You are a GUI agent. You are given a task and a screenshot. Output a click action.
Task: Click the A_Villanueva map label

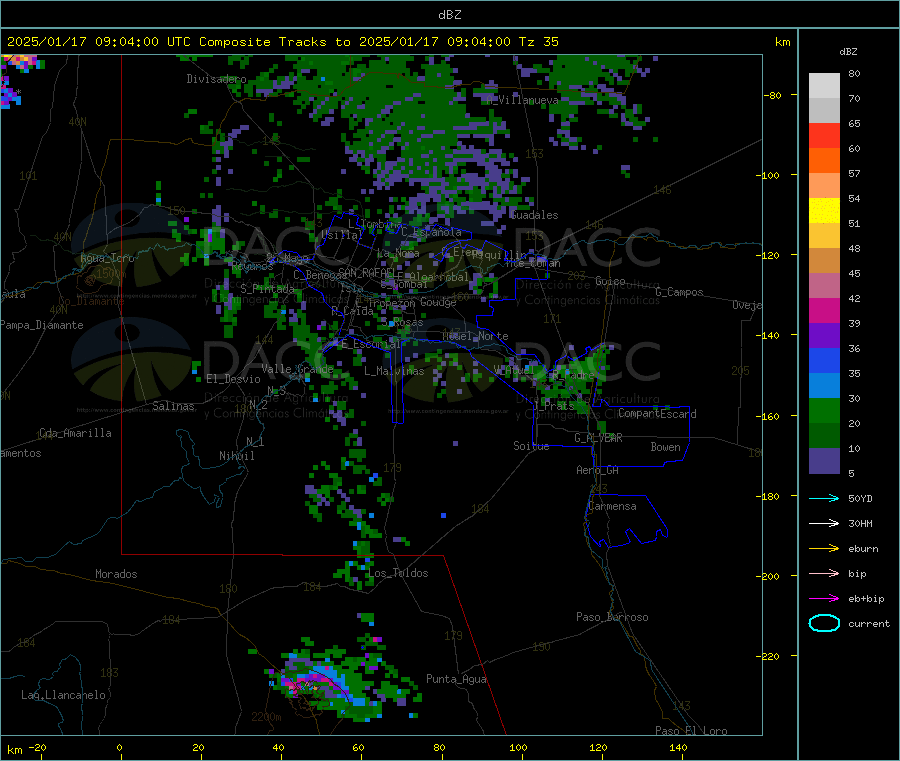click(522, 100)
